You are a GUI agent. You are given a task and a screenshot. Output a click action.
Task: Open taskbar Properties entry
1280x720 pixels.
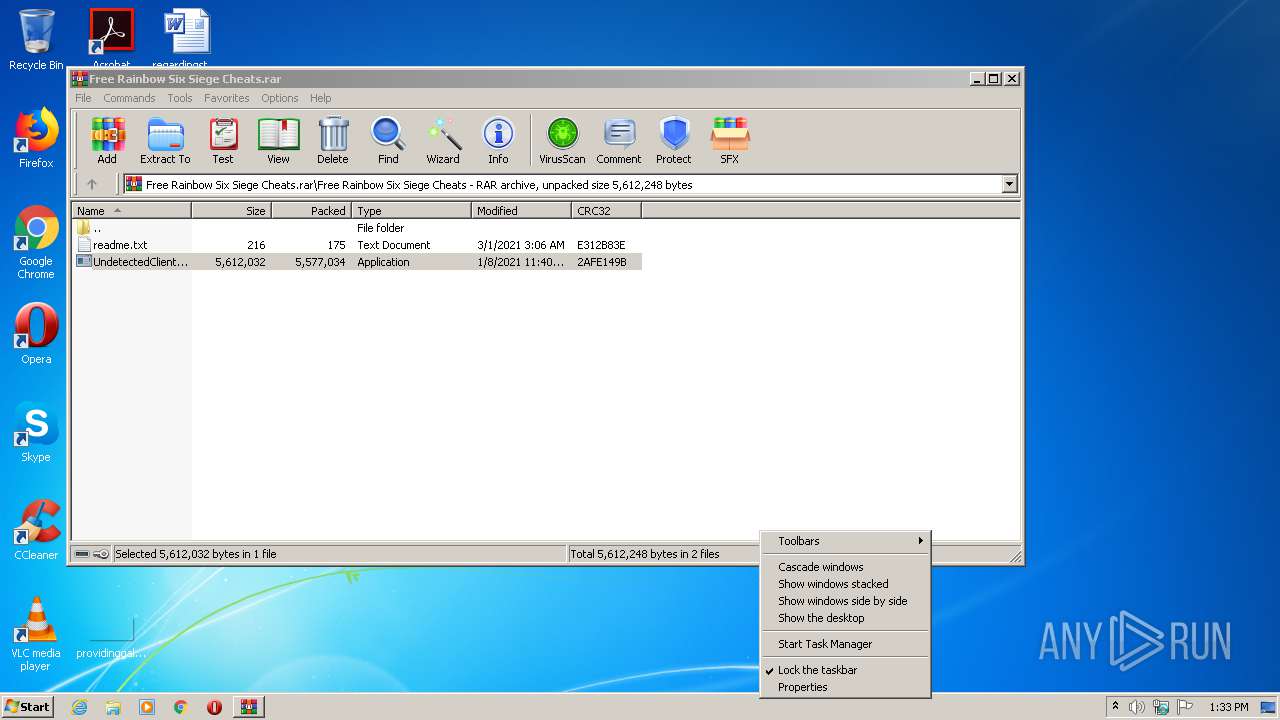point(845,687)
